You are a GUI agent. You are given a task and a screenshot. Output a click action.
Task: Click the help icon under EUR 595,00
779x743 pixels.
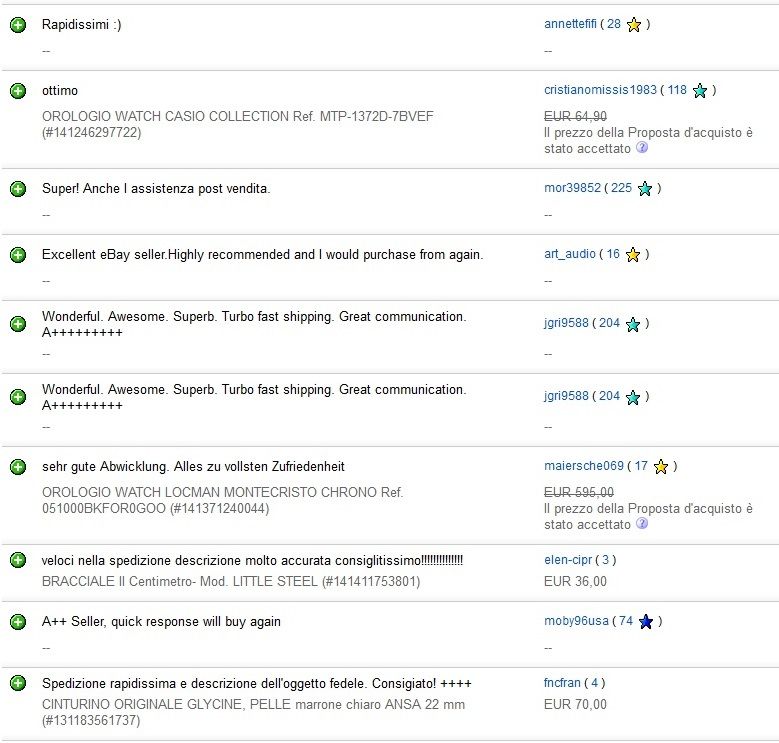[642, 524]
